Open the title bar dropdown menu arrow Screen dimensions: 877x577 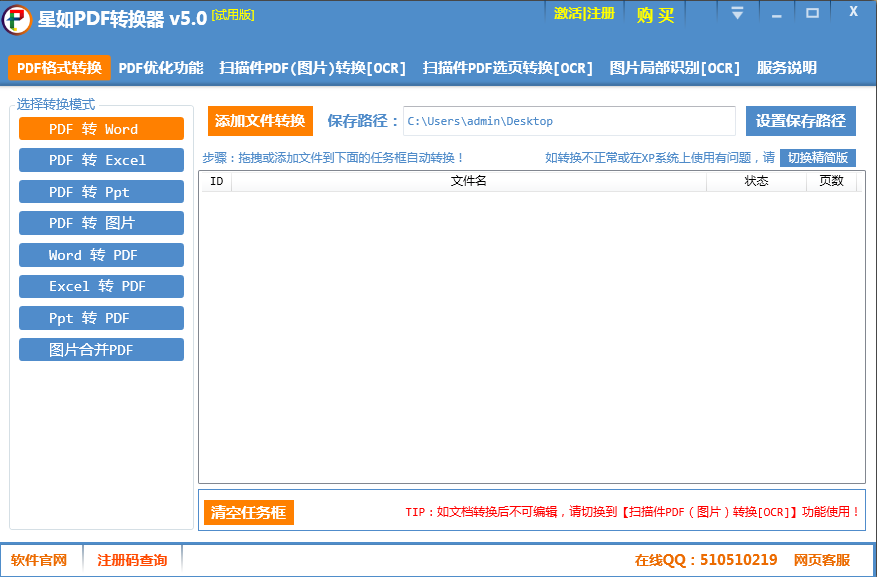(737, 13)
